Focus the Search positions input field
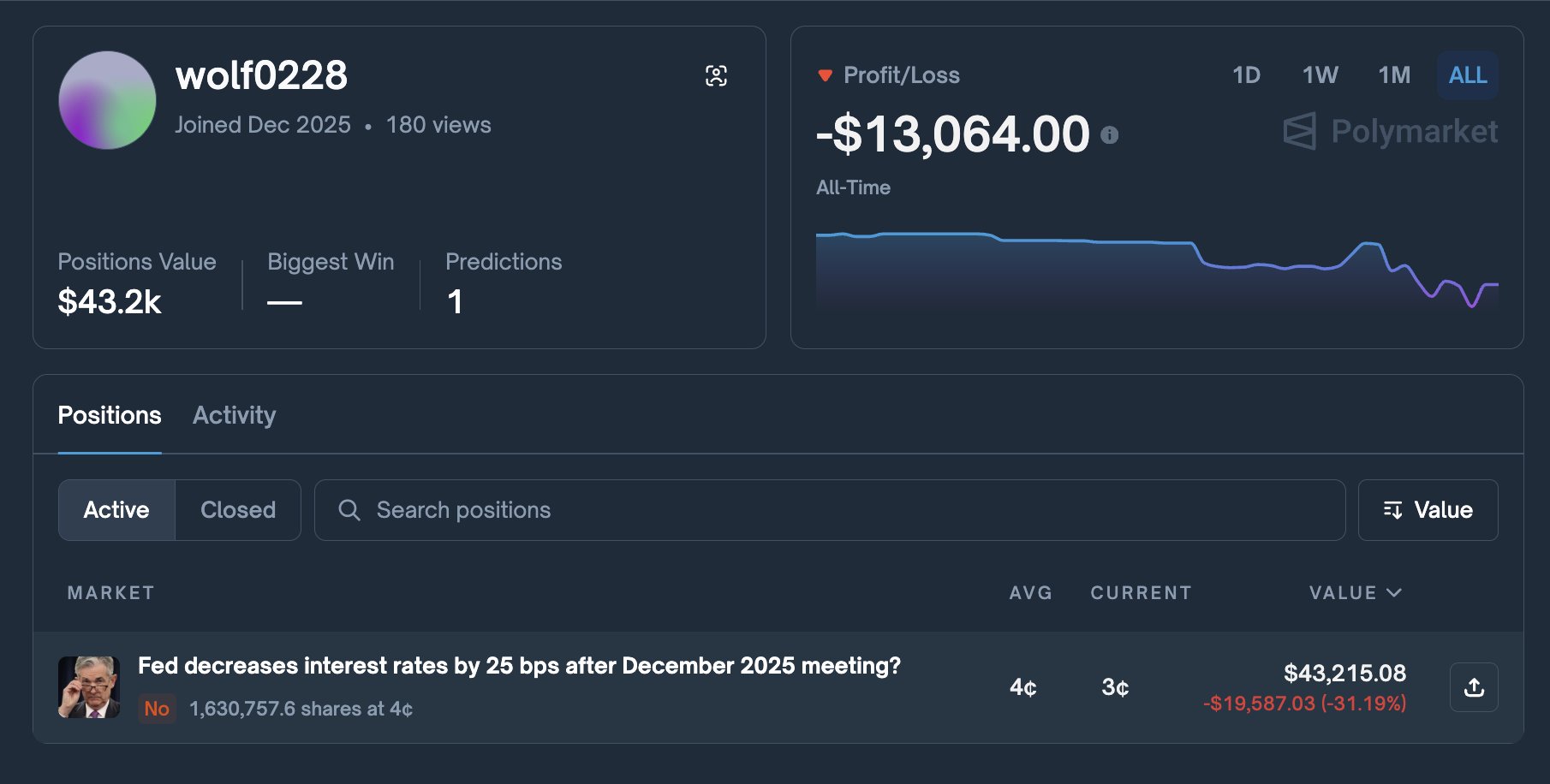Image resolution: width=1550 pixels, height=784 pixels. (x=839, y=510)
